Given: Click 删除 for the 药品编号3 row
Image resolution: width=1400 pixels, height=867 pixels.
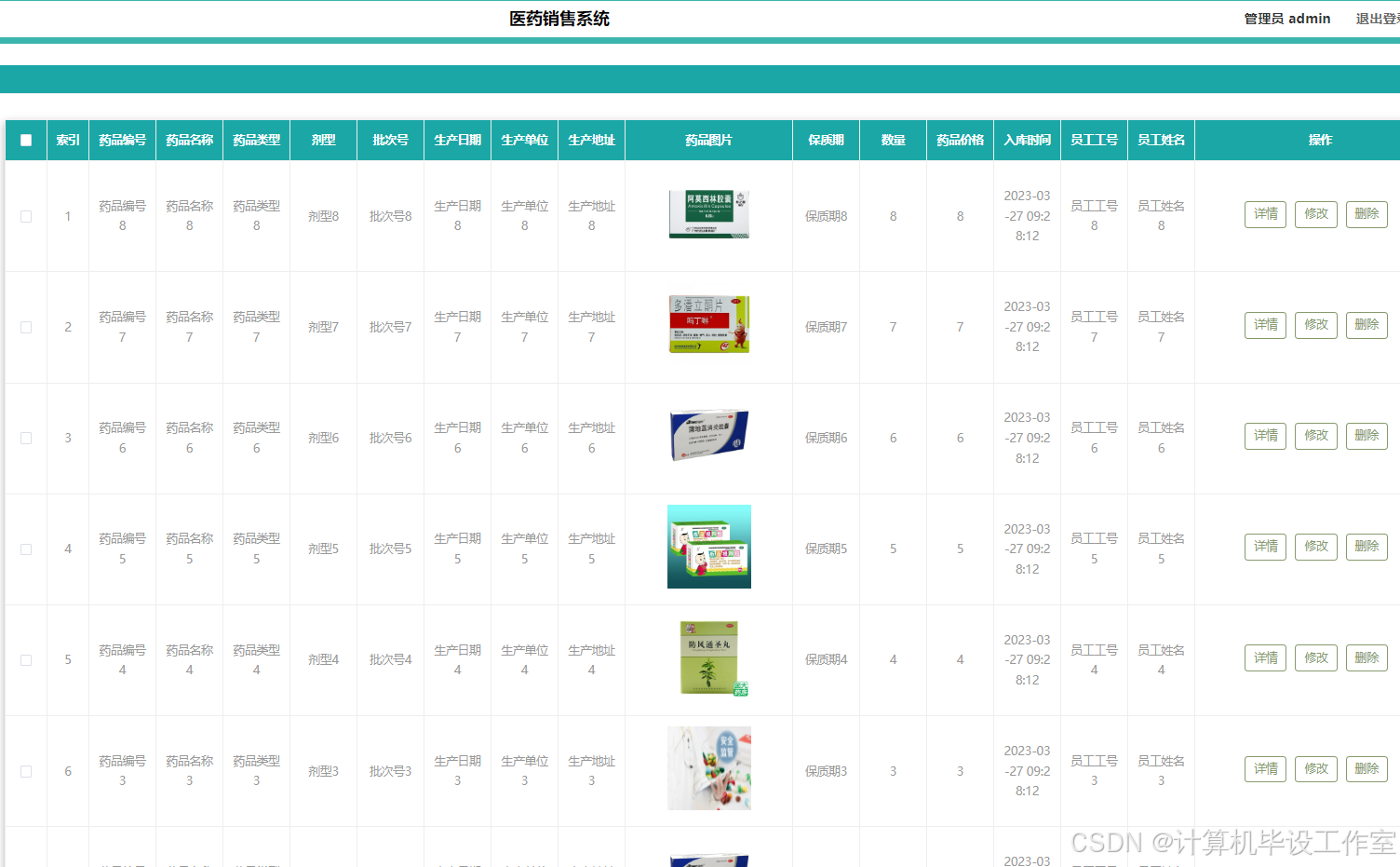Looking at the screenshot, I should click(1366, 769).
